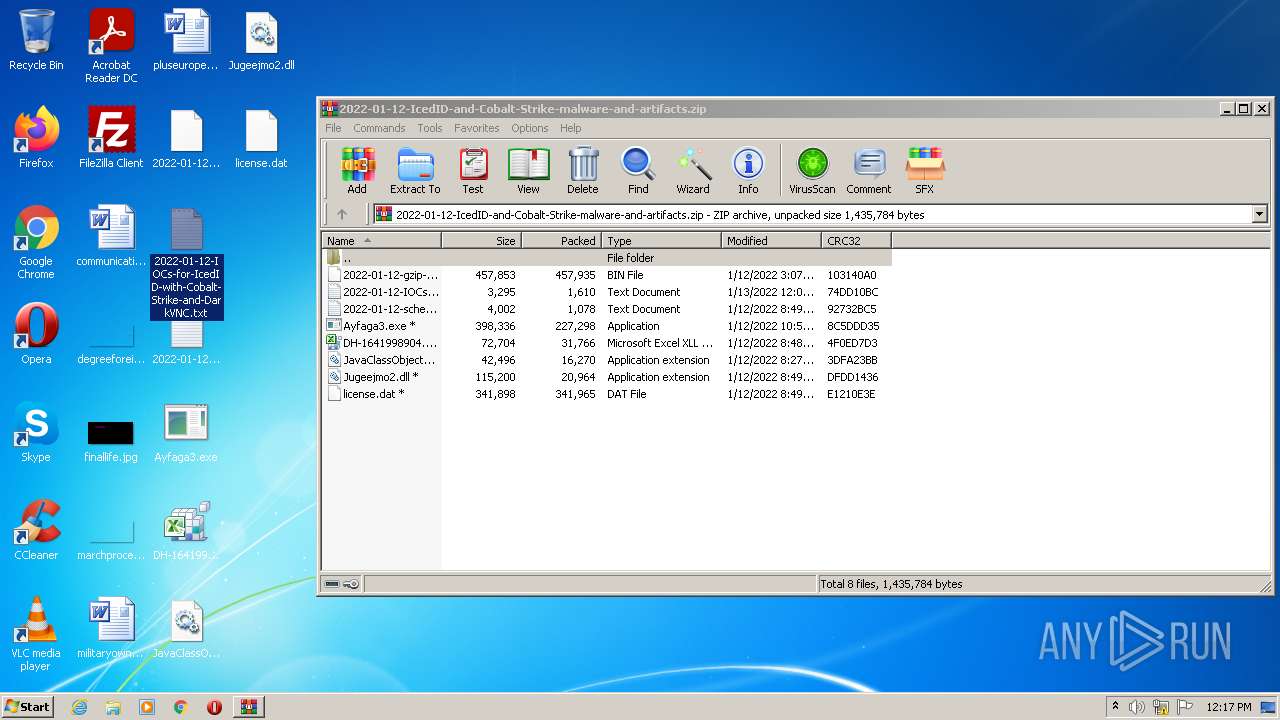
Task: Click the Test archive icon
Action: coord(473,170)
